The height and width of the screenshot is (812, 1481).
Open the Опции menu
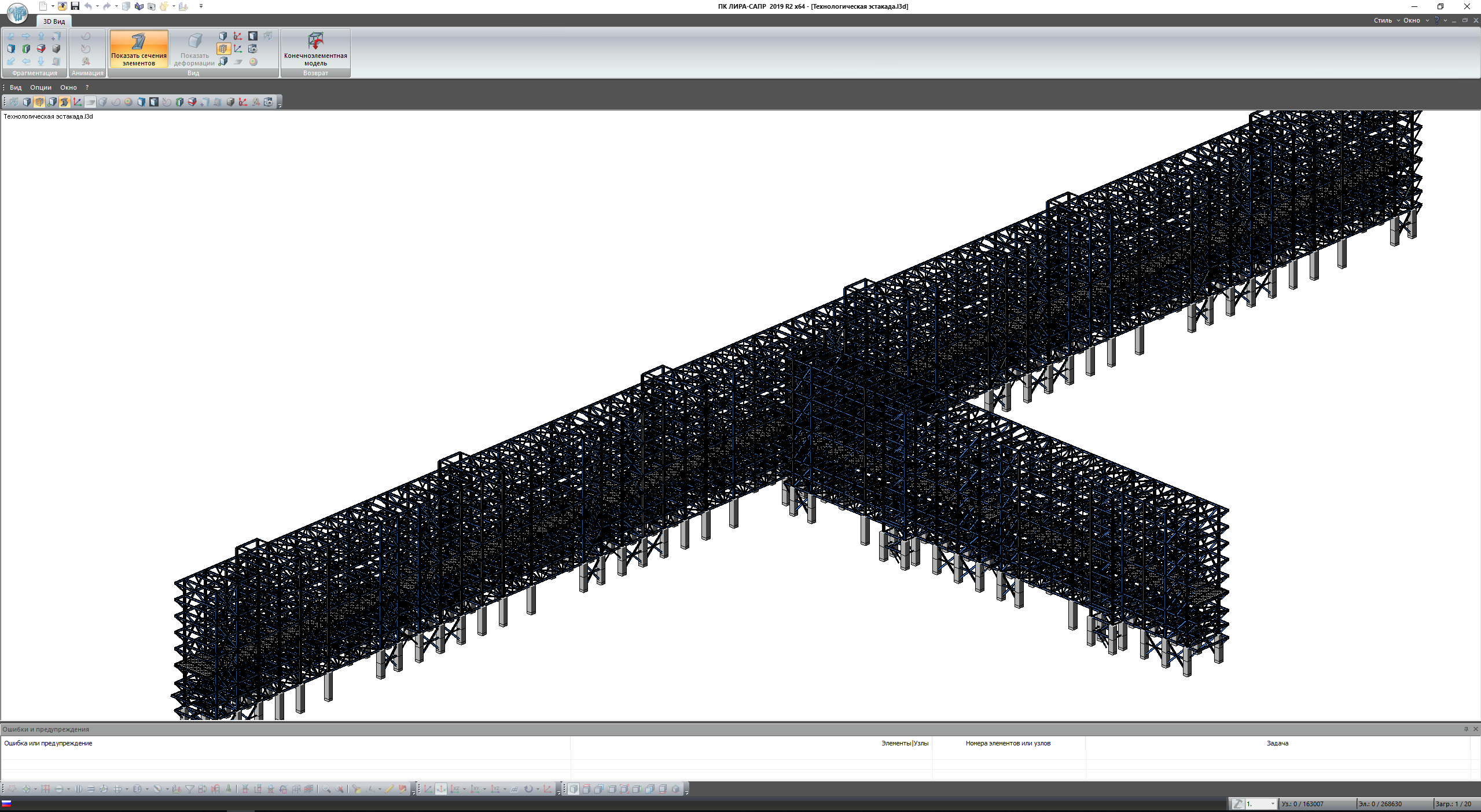(41, 87)
